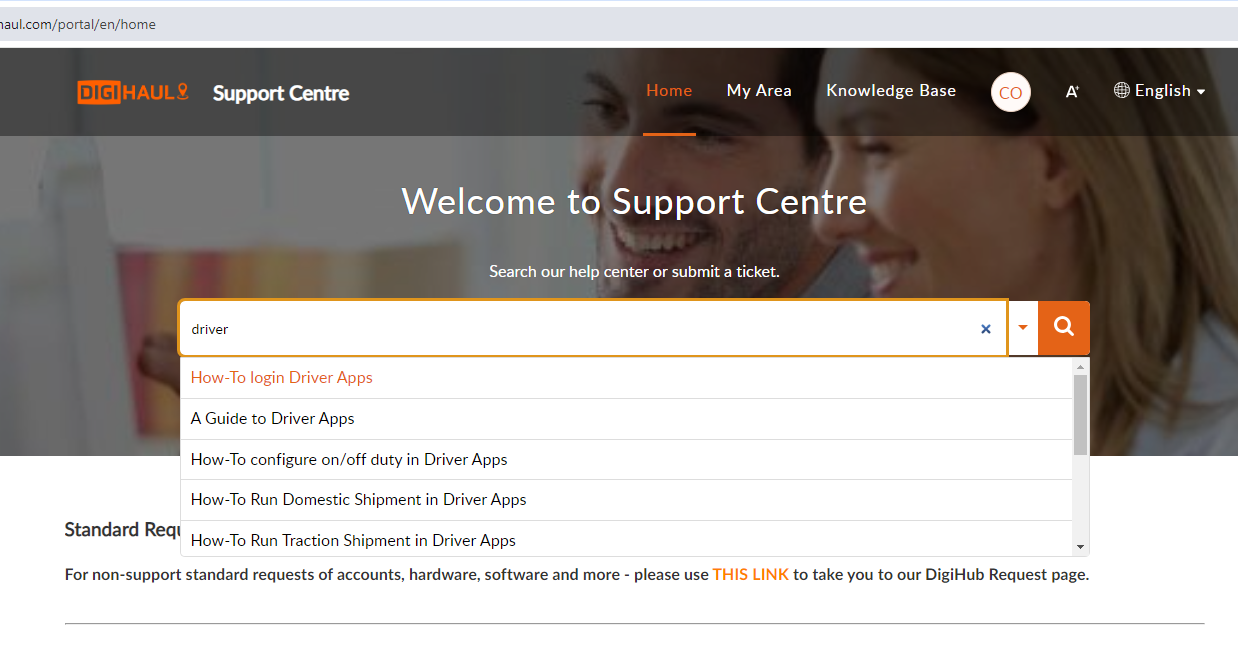Click the Search our help center text
The image size is (1238, 646).
(634, 272)
